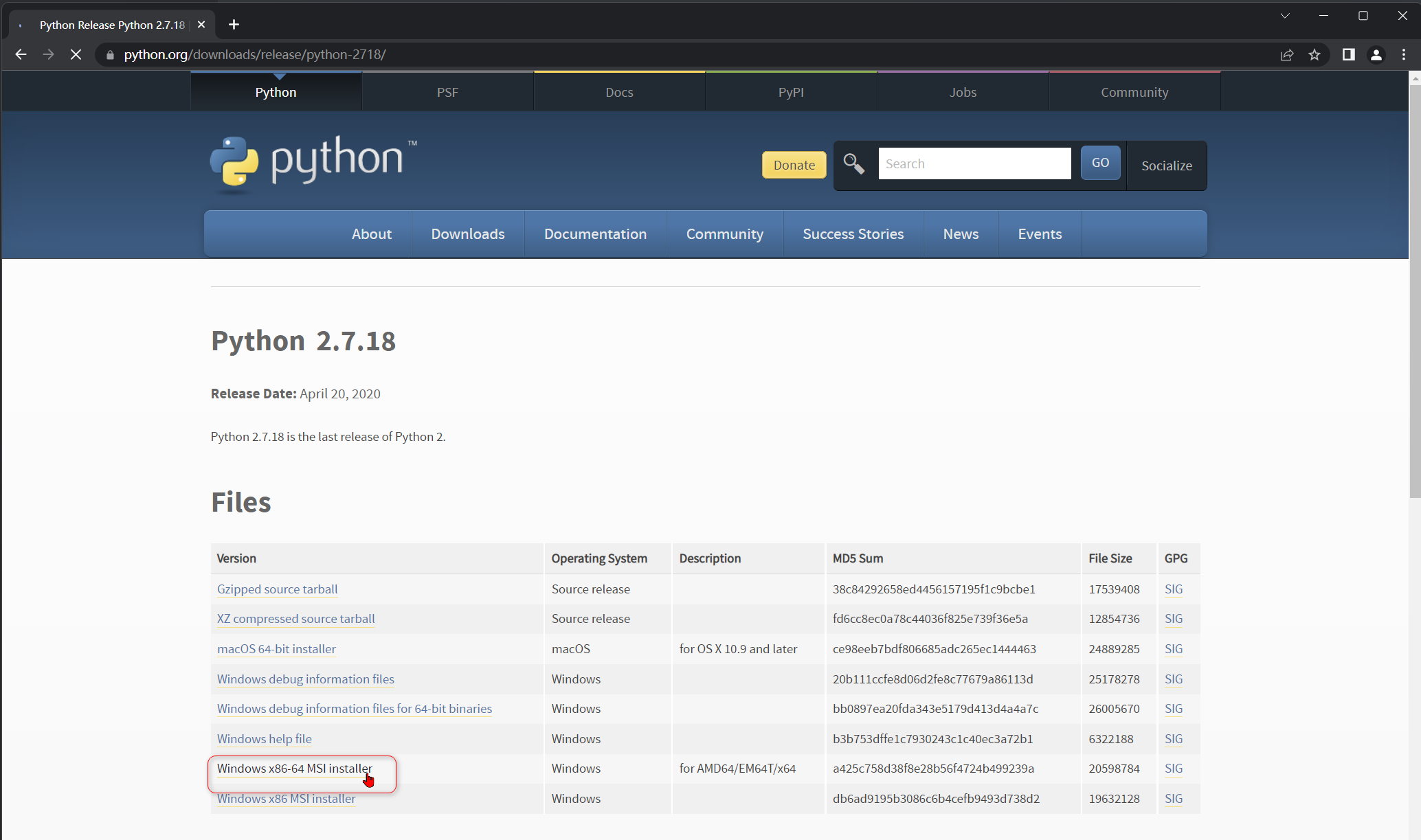Click the magnifying glass search icon
Viewport: 1421px width, 840px height.
853,163
